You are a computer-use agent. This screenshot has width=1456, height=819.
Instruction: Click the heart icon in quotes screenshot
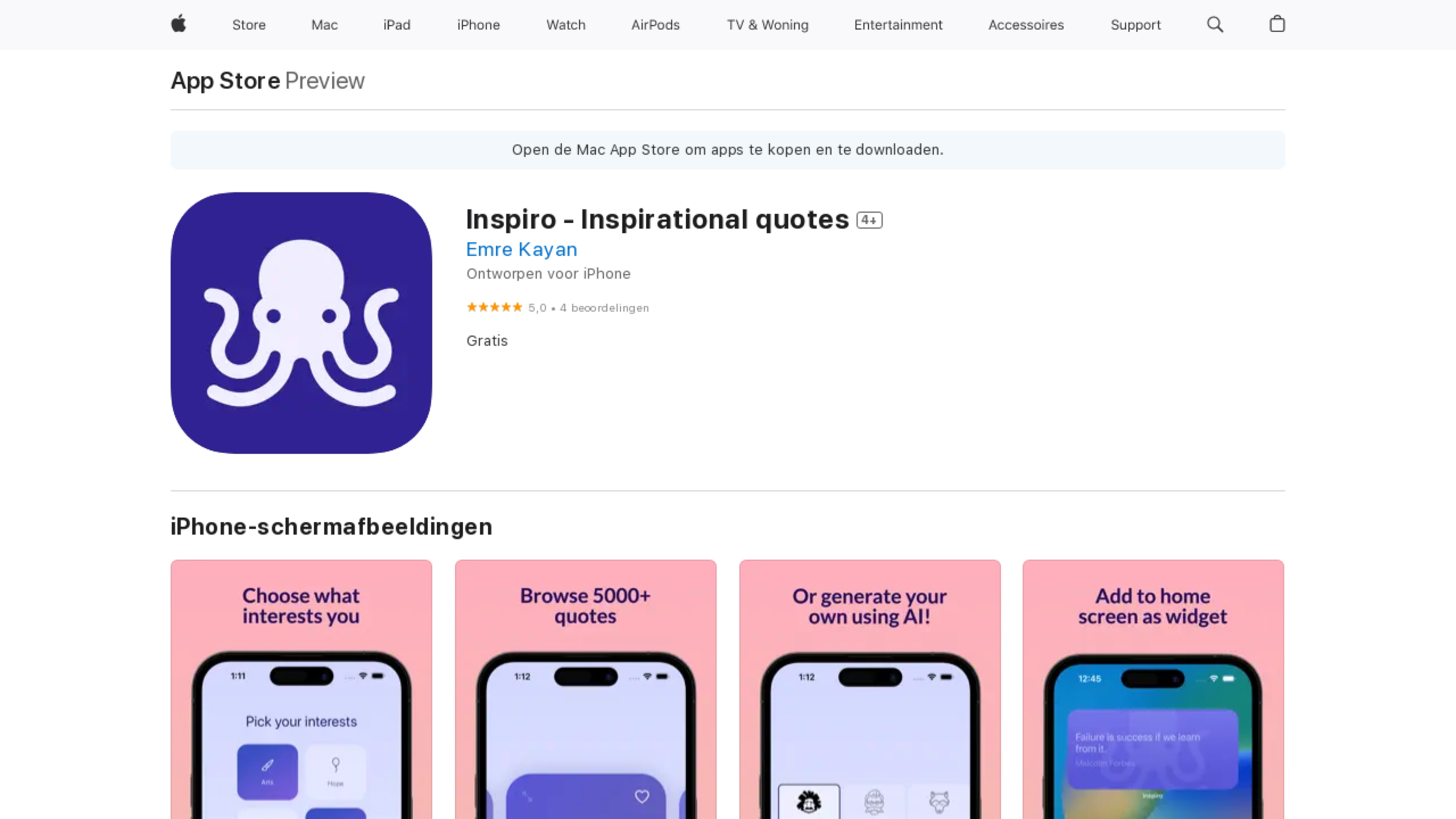point(642,796)
